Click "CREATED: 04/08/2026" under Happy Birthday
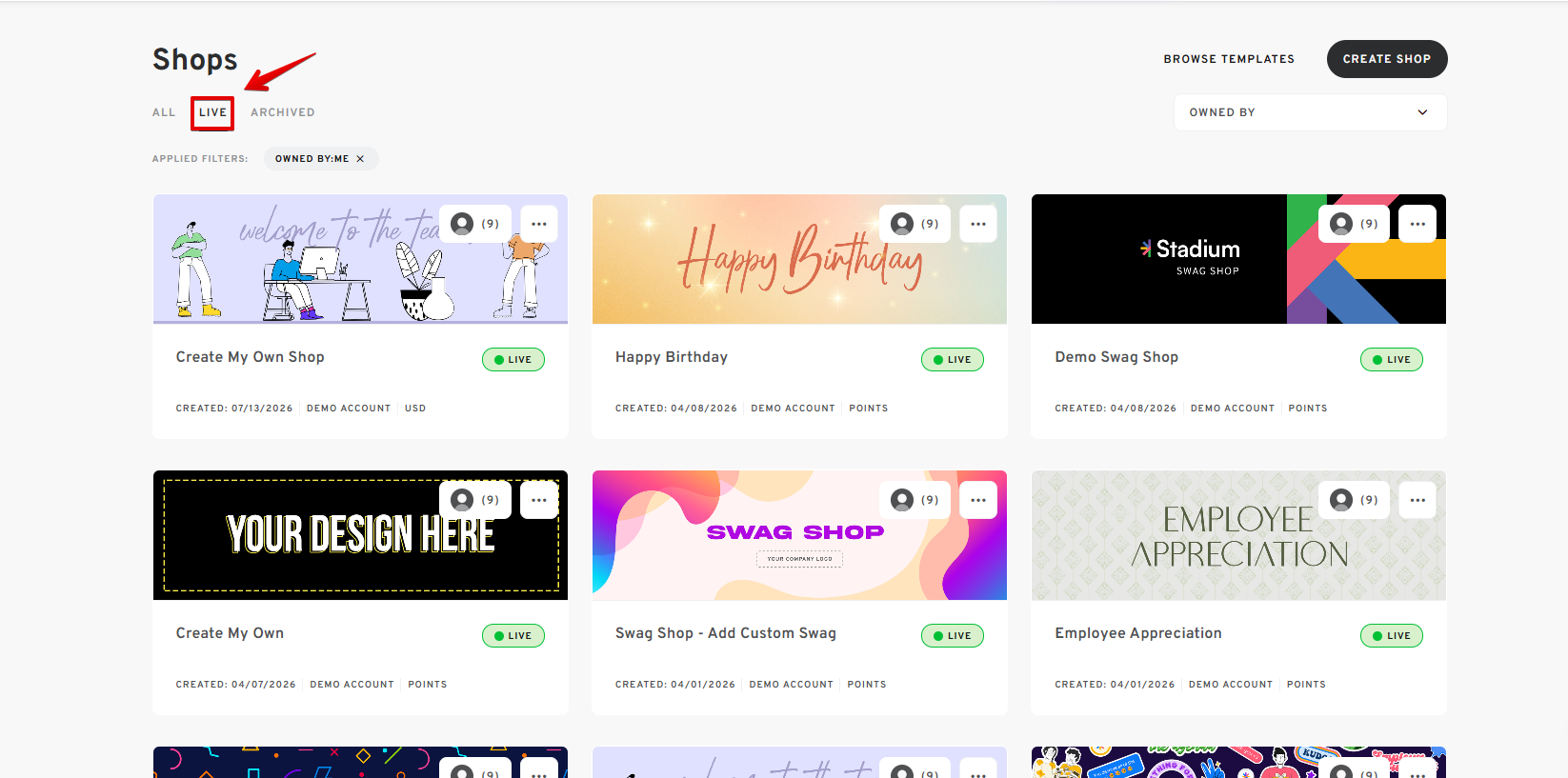The width and height of the screenshot is (1568, 778). (676, 409)
